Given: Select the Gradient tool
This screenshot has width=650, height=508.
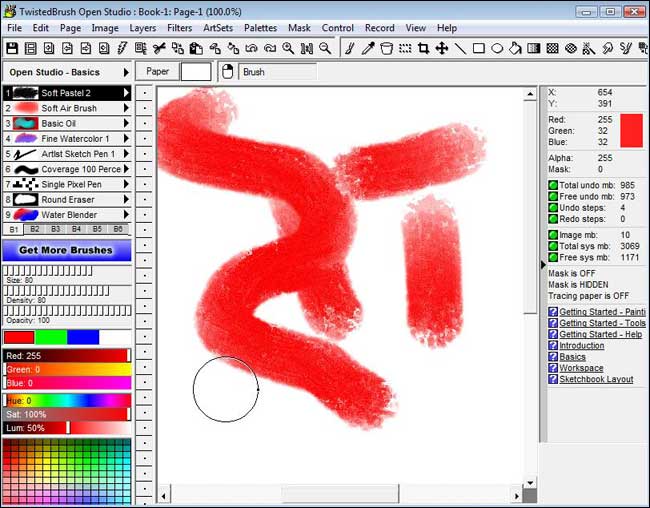Looking at the screenshot, I should [534, 49].
